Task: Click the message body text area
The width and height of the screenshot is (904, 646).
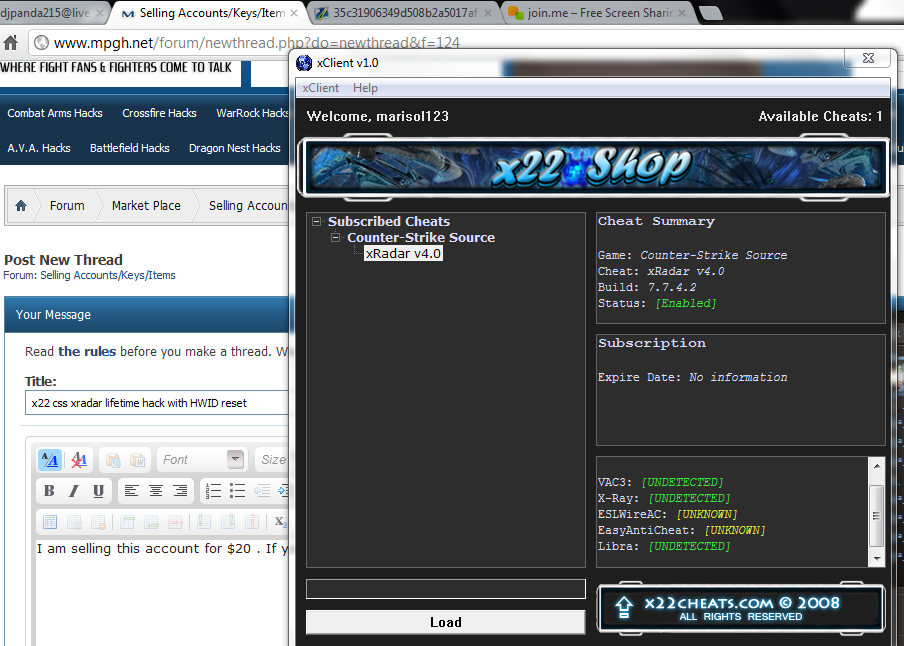Action: point(163,593)
